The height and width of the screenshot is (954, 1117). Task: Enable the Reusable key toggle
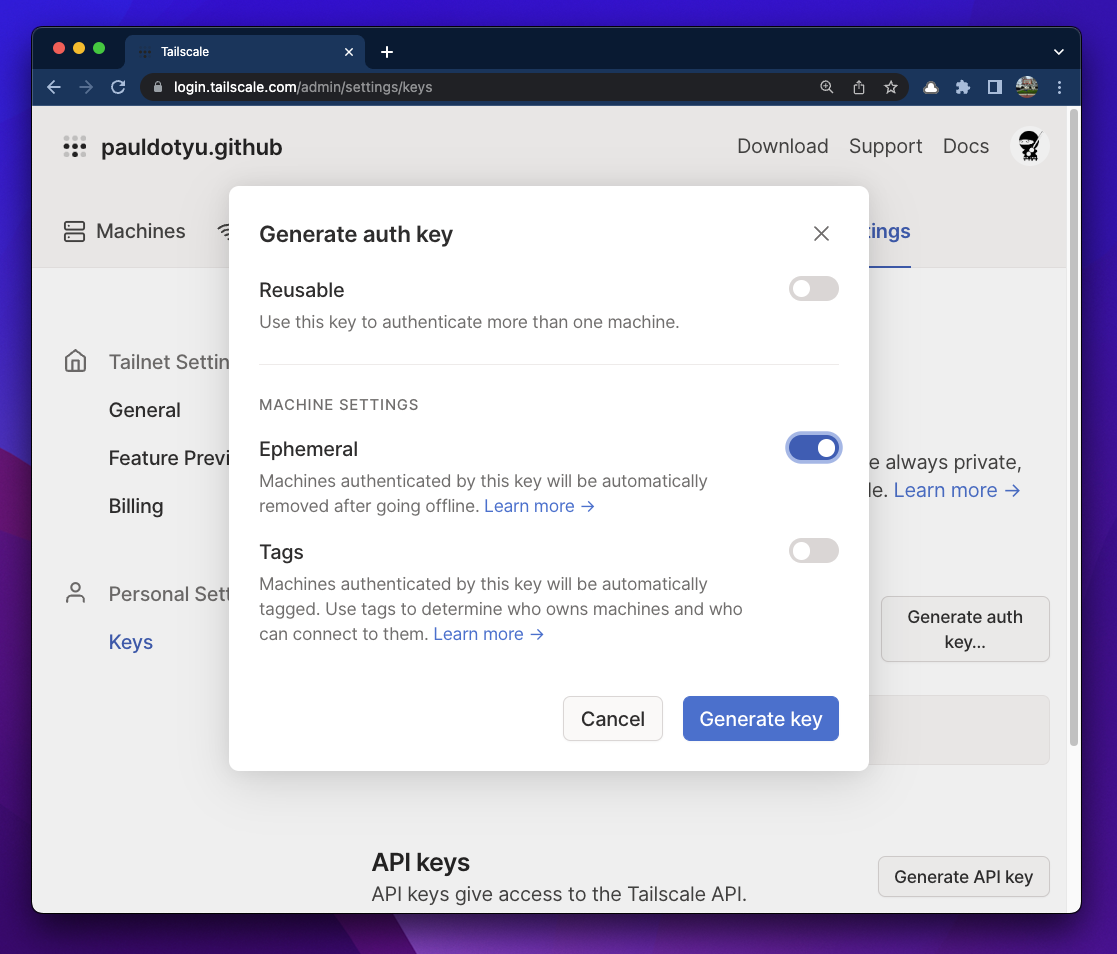tap(813, 289)
